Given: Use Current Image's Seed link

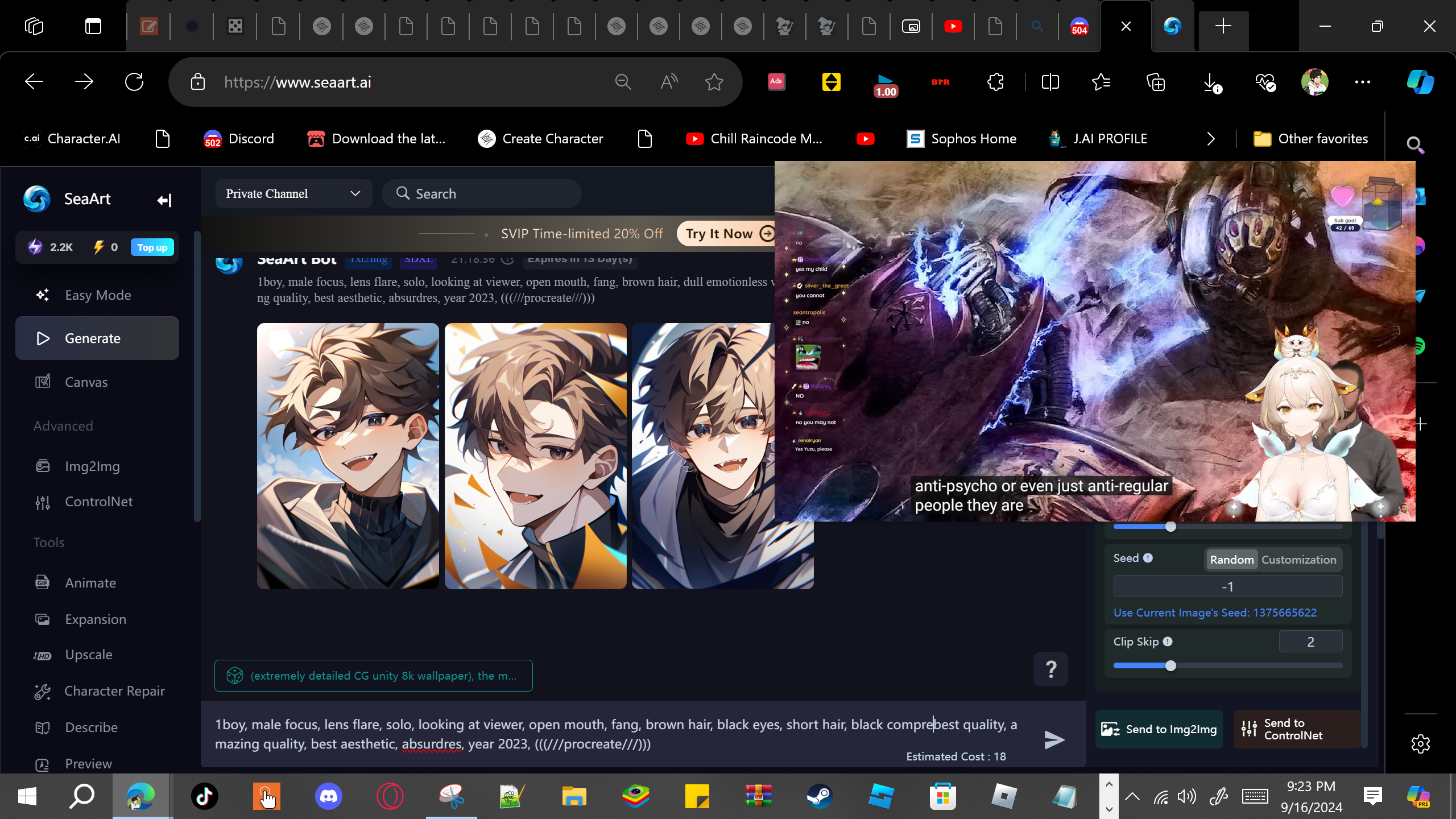Looking at the screenshot, I should click(1215, 613).
